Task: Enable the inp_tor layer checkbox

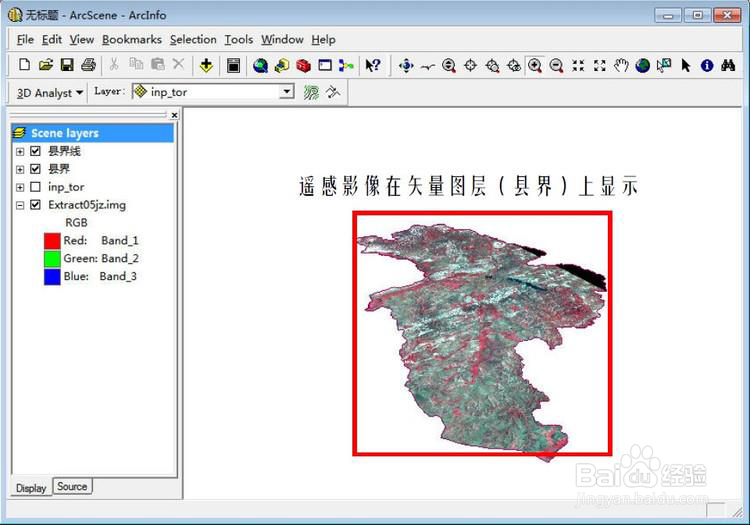Action: (35, 187)
